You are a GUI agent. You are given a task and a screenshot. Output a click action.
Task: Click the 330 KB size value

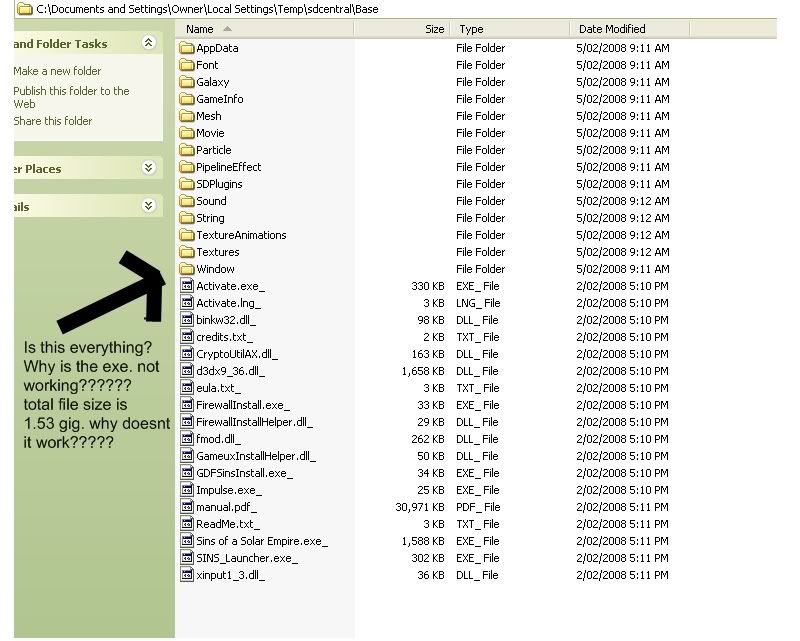pos(428,286)
